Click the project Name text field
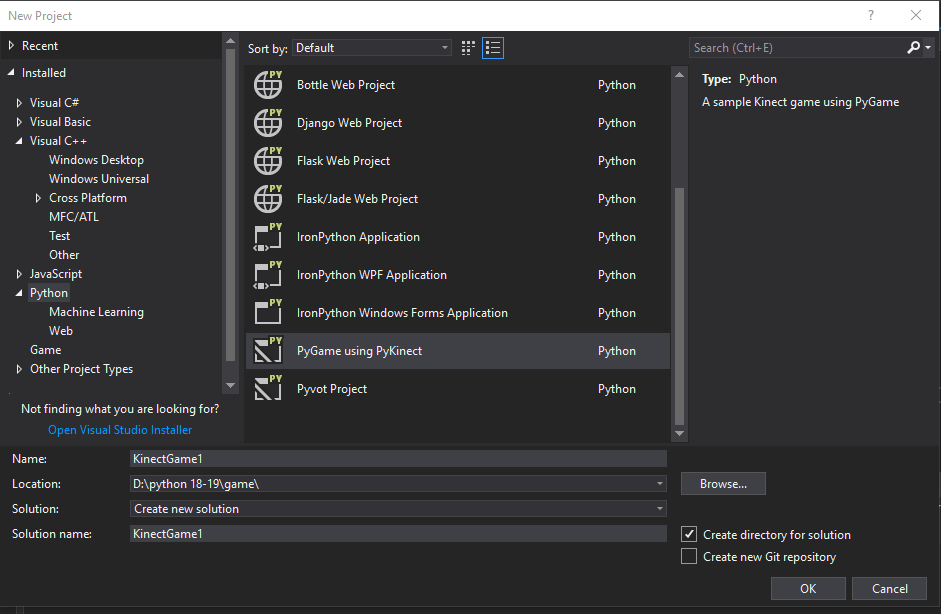 tap(398, 459)
